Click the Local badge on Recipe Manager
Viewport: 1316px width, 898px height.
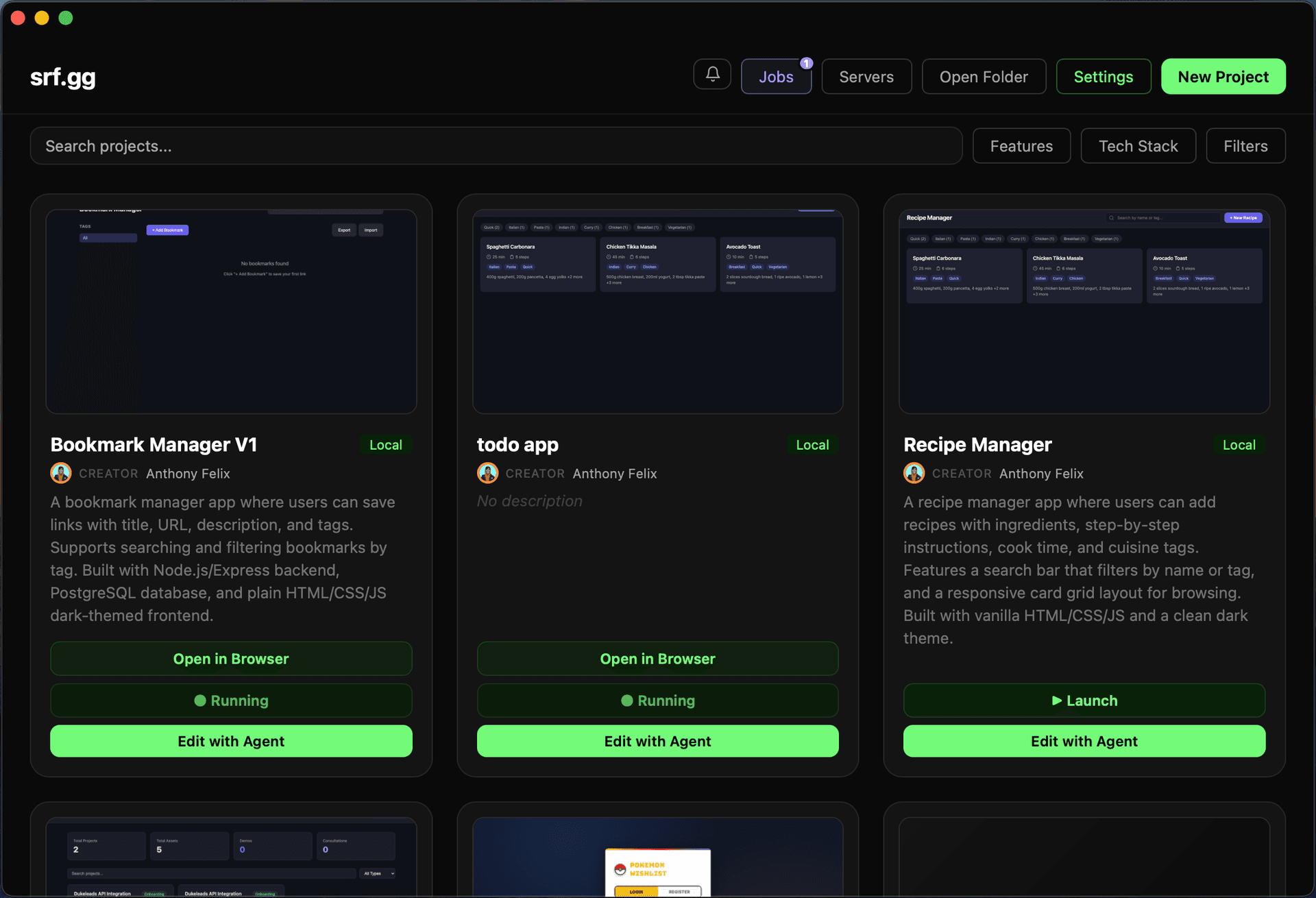point(1239,444)
